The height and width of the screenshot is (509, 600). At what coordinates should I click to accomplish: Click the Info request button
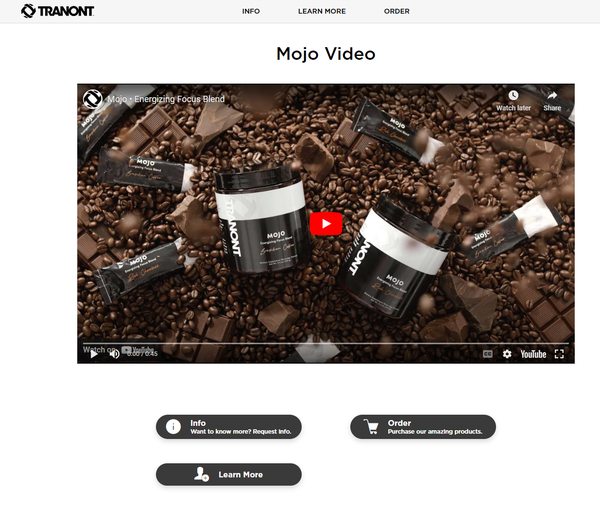[229, 427]
